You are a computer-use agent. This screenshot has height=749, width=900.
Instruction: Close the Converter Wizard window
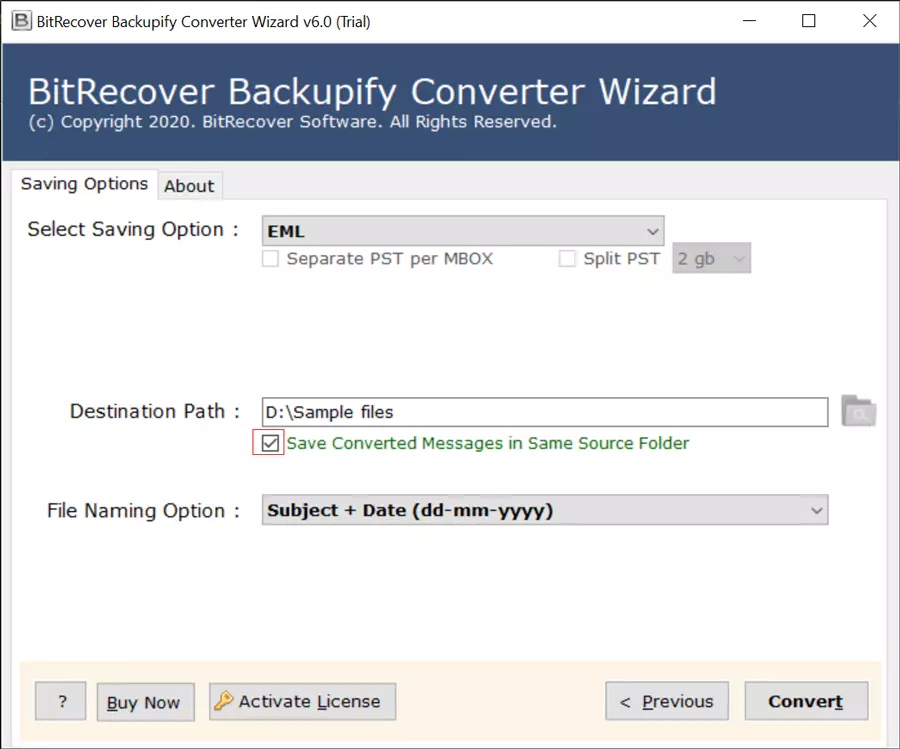870,21
